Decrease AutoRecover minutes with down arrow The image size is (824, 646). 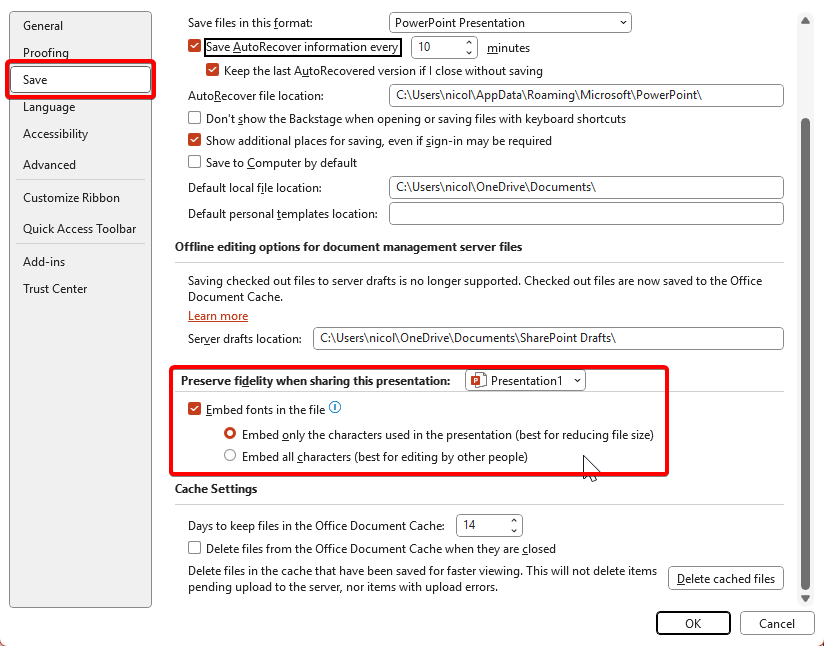(469, 53)
